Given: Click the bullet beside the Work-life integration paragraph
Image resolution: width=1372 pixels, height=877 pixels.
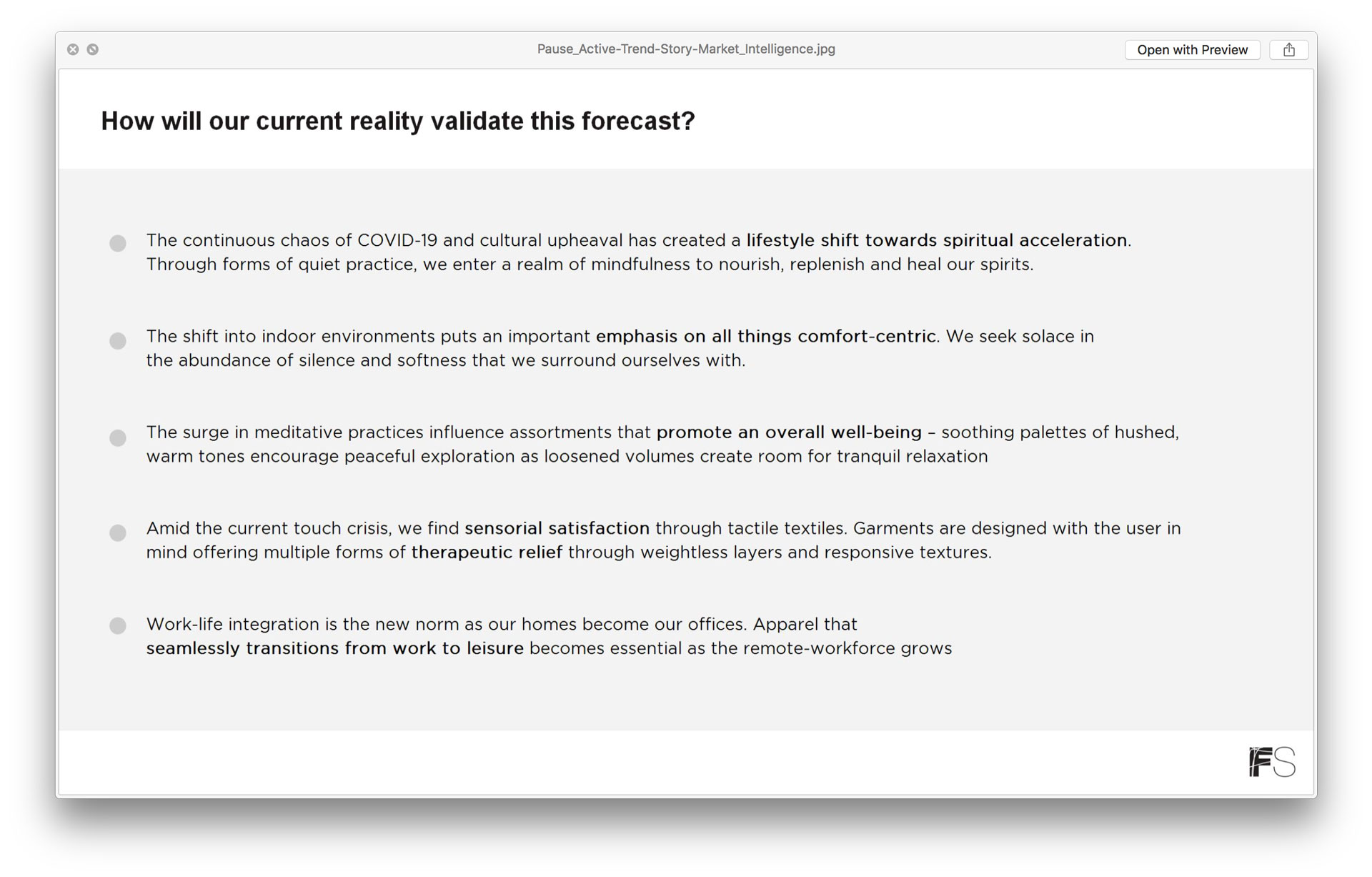Looking at the screenshot, I should tap(118, 625).
